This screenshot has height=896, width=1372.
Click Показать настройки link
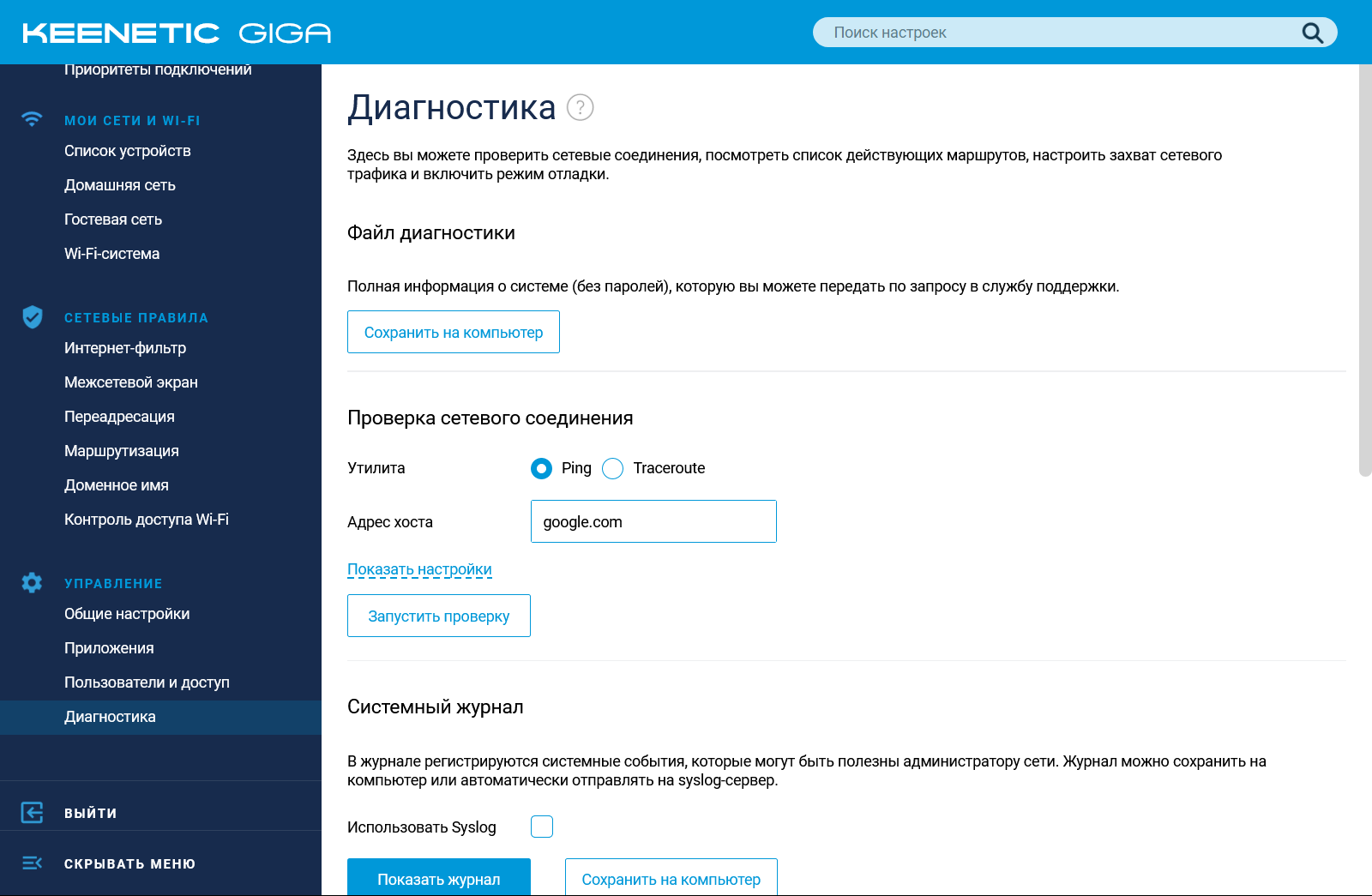click(x=419, y=569)
